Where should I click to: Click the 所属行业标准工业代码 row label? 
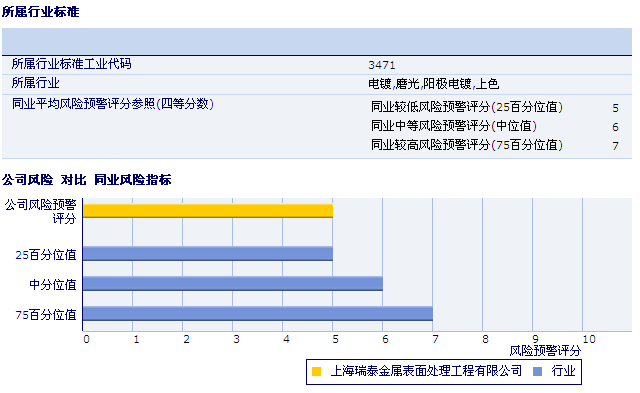(71, 64)
